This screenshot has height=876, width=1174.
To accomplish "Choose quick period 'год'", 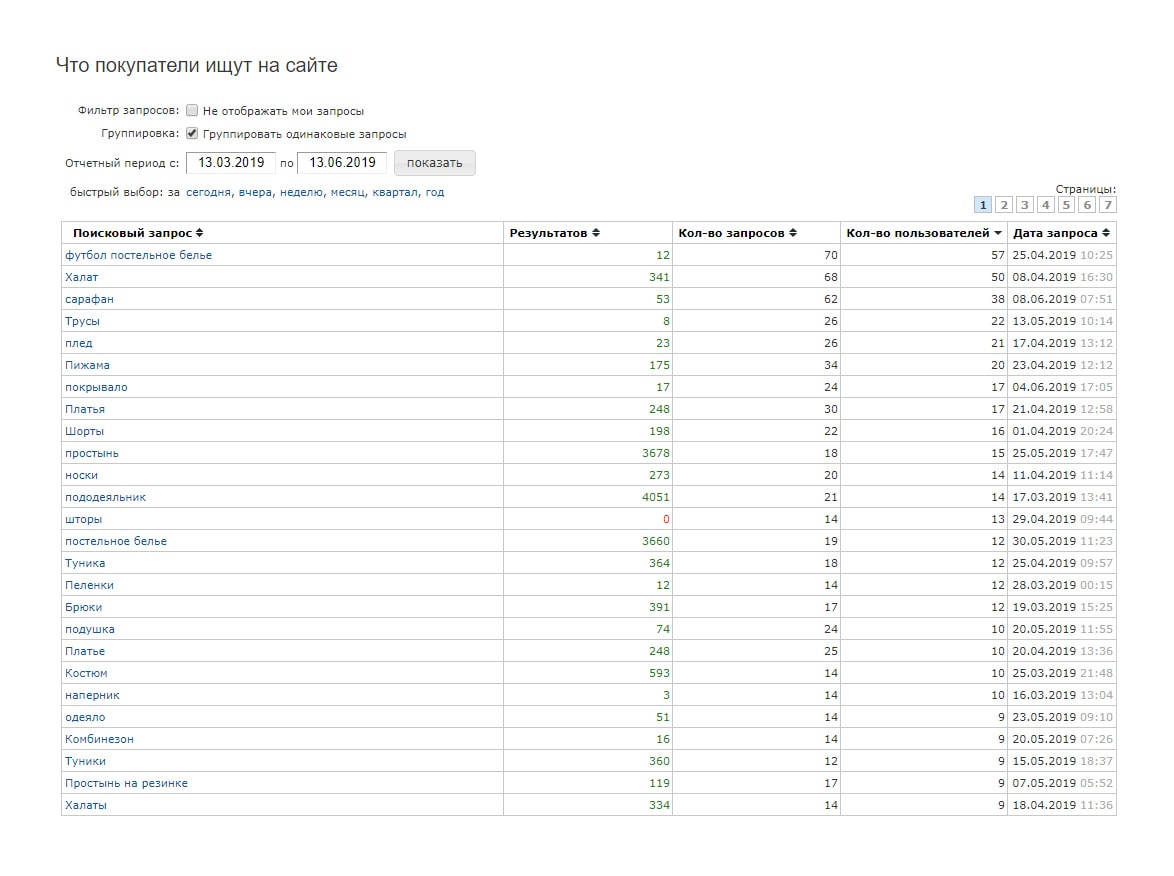I will (435, 192).
